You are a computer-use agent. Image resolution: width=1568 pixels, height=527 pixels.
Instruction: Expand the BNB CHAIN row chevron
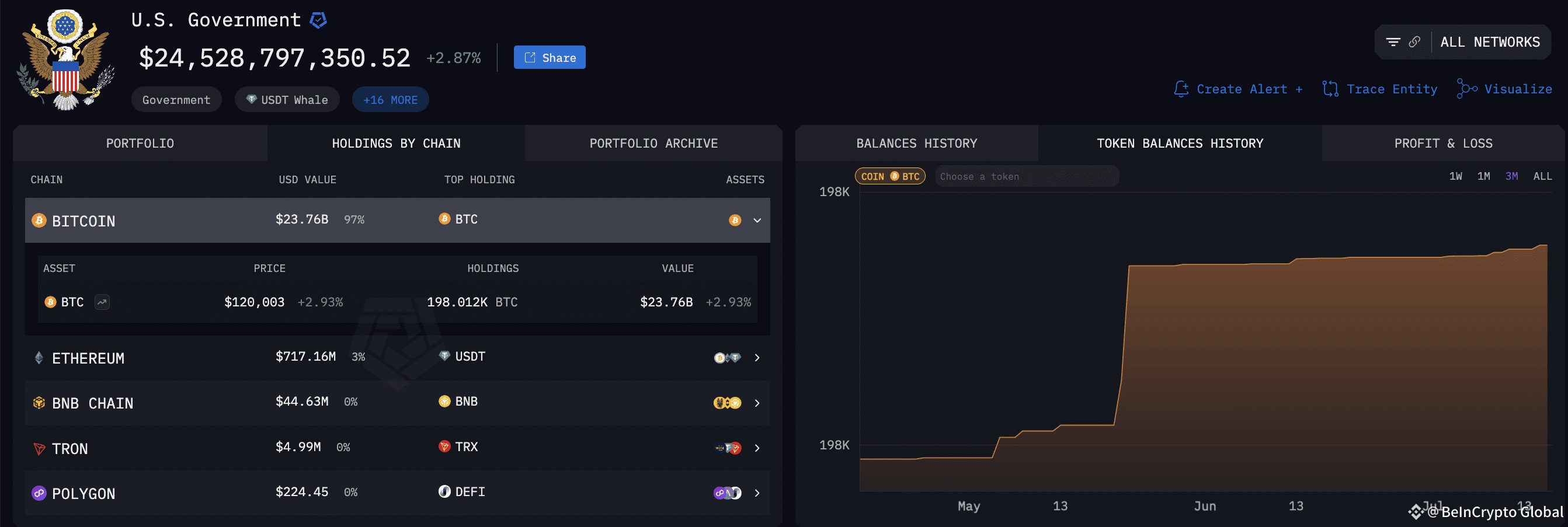click(757, 403)
